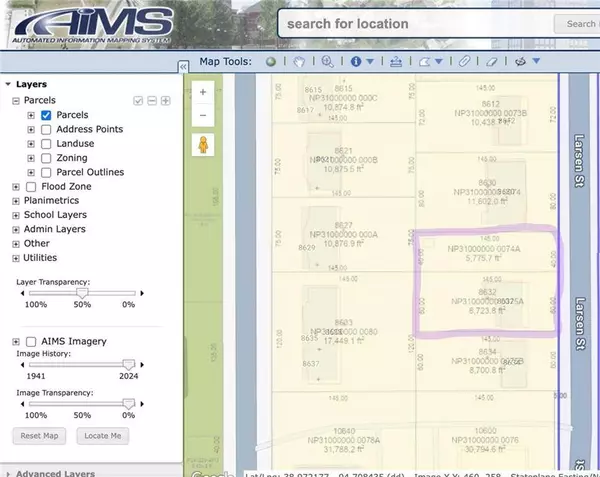This screenshot has height=477, width=600.
Task: Expand the Advanced Layers section
Action: (x=8, y=473)
